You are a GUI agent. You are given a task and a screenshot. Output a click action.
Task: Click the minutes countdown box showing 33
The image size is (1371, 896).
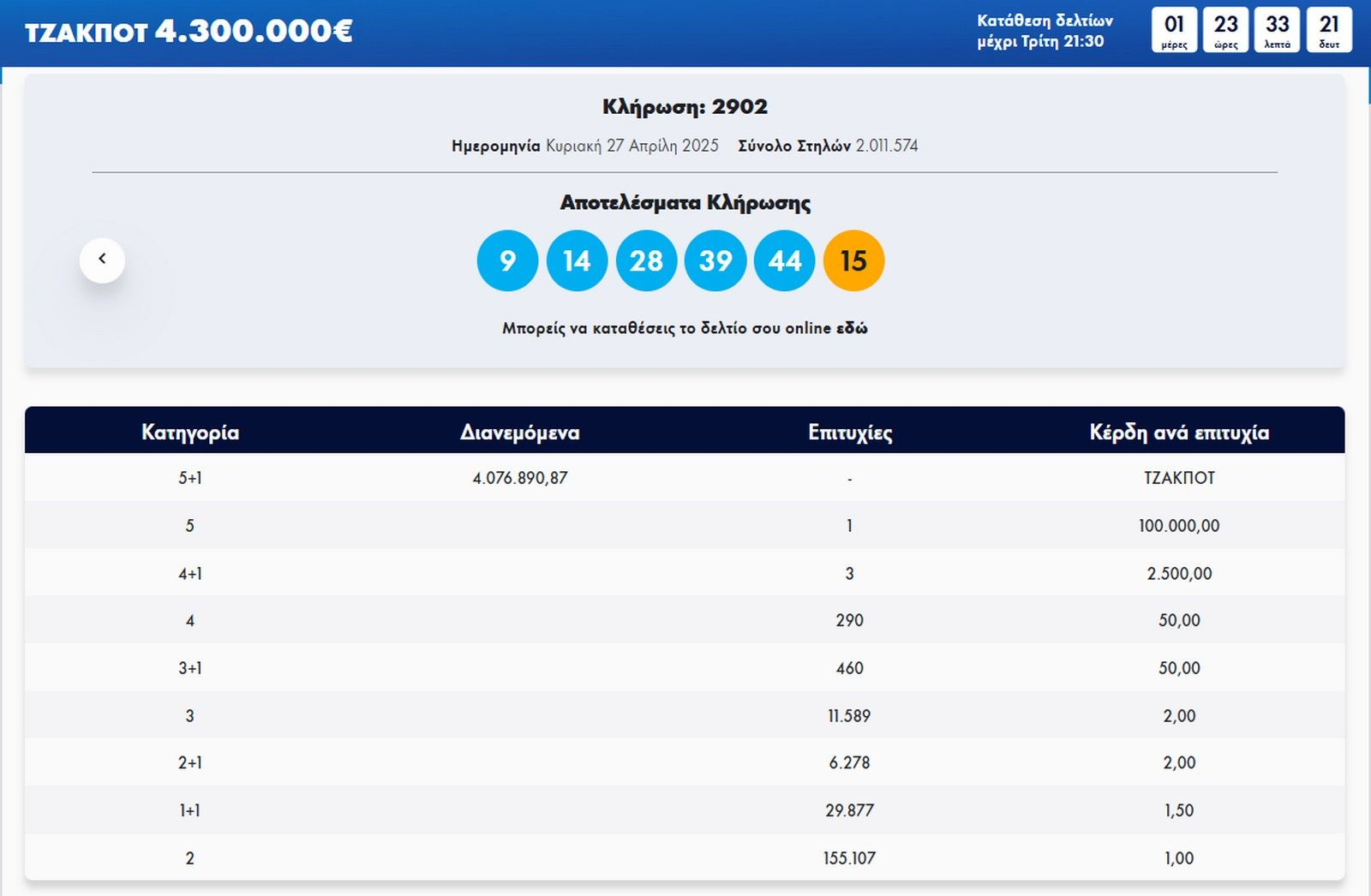tap(1277, 30)
